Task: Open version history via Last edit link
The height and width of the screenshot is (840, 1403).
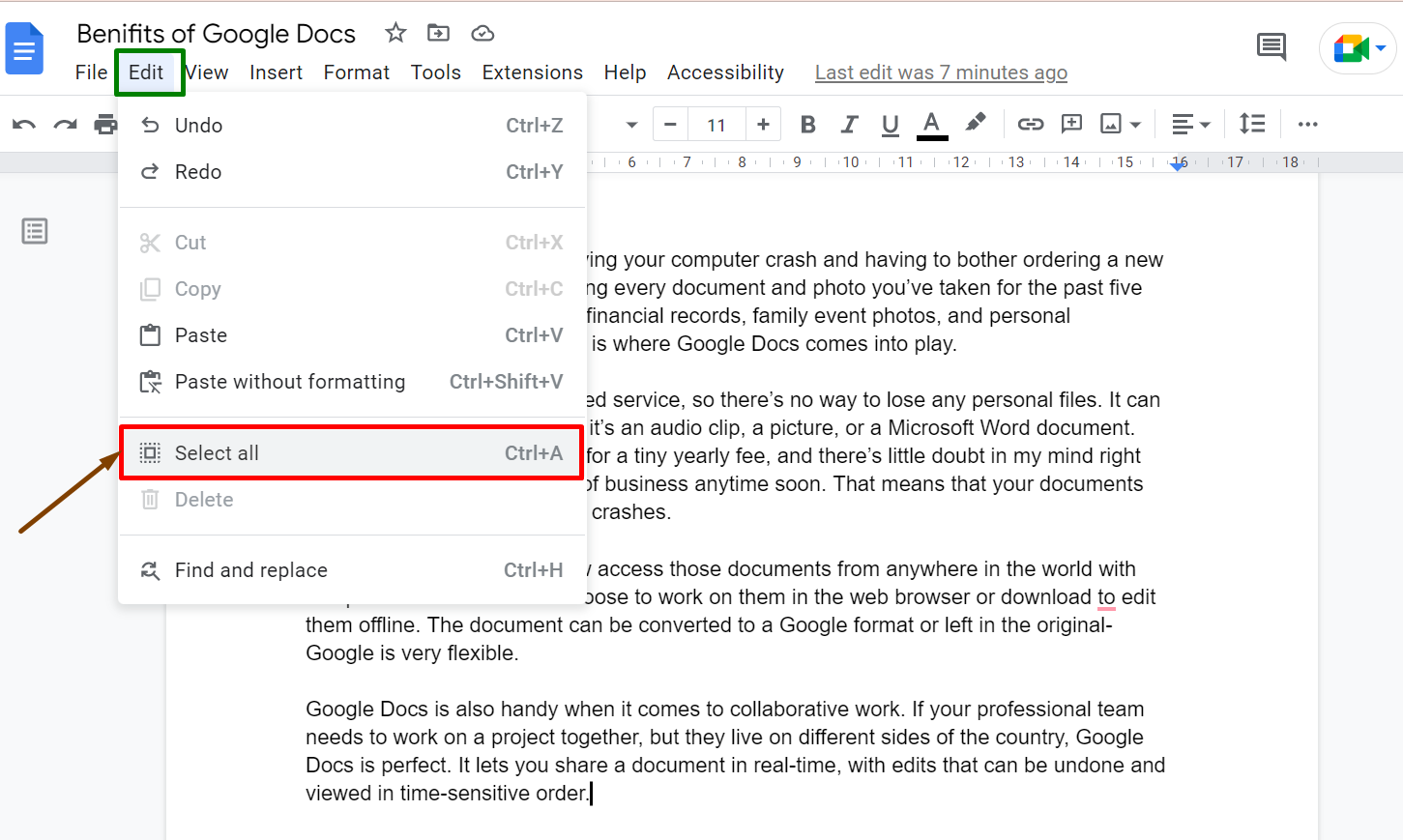Action: coord(940,72)
